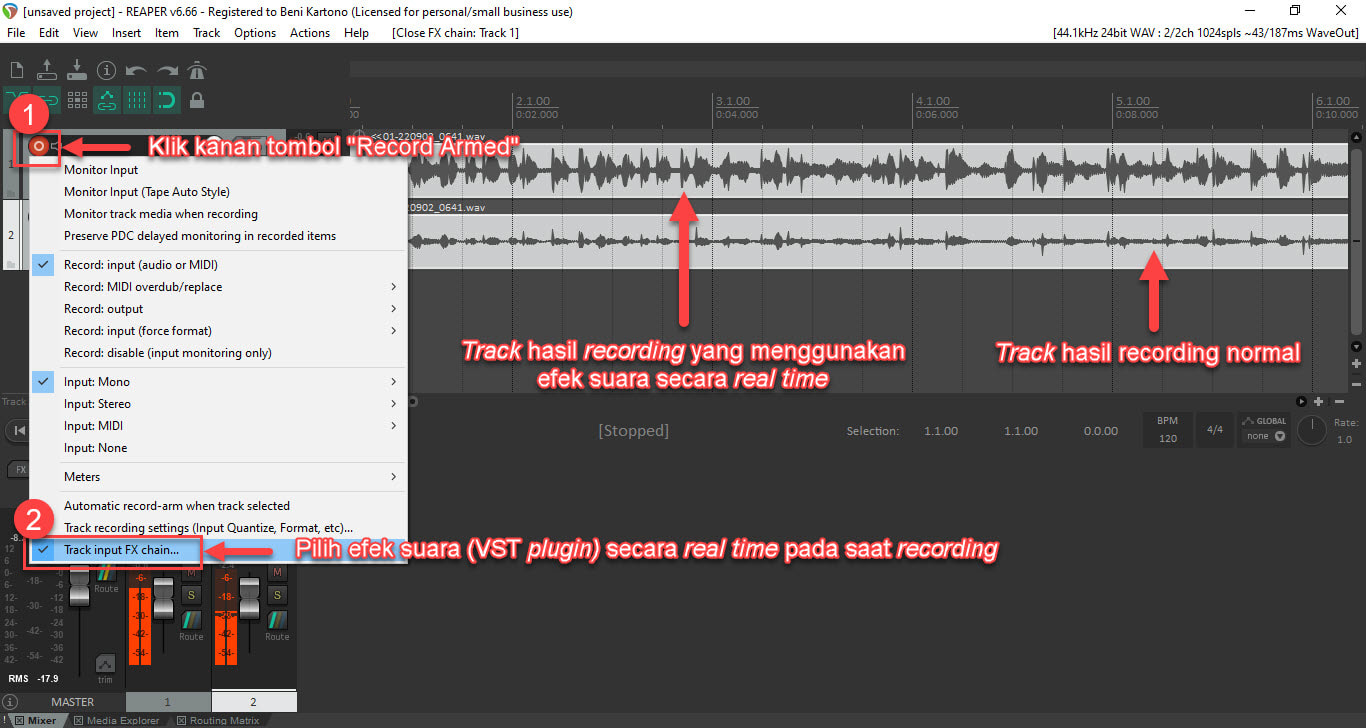
Task: Open Track recording settings entry
Action: 218,528
